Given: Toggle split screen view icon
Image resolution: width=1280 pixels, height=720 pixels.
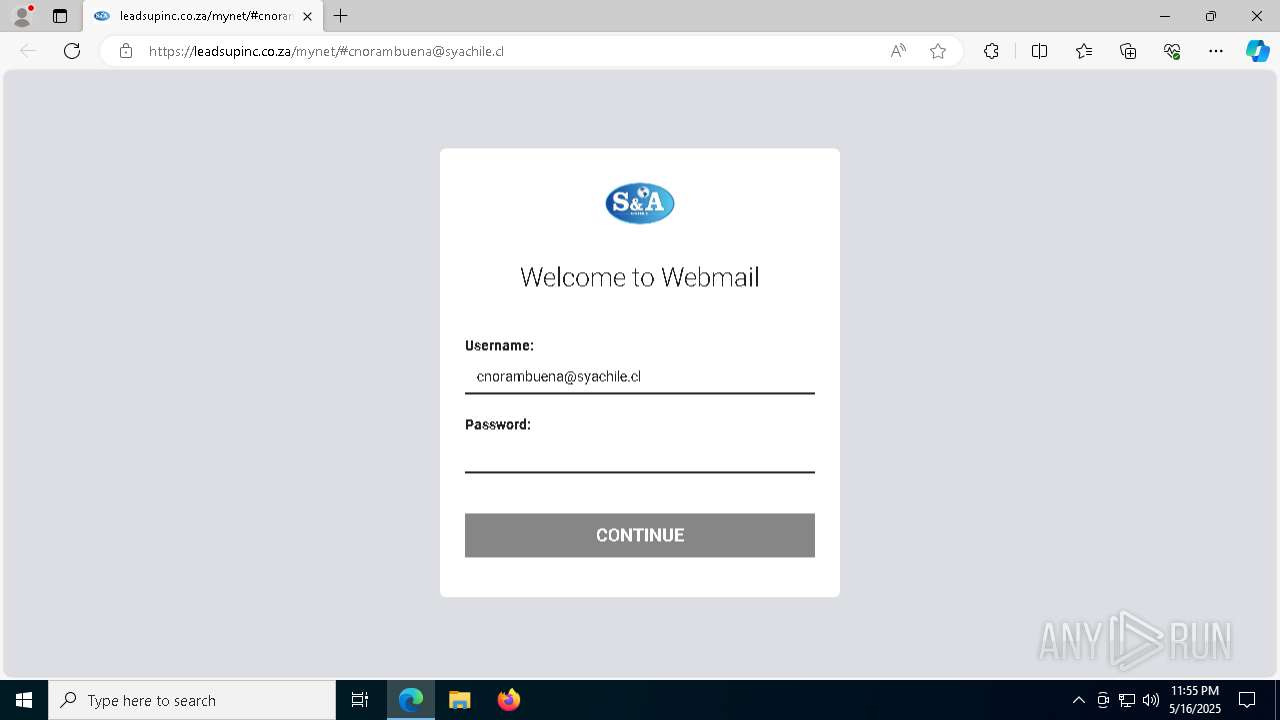Looking at the screenshot, I should [1039, 51].
